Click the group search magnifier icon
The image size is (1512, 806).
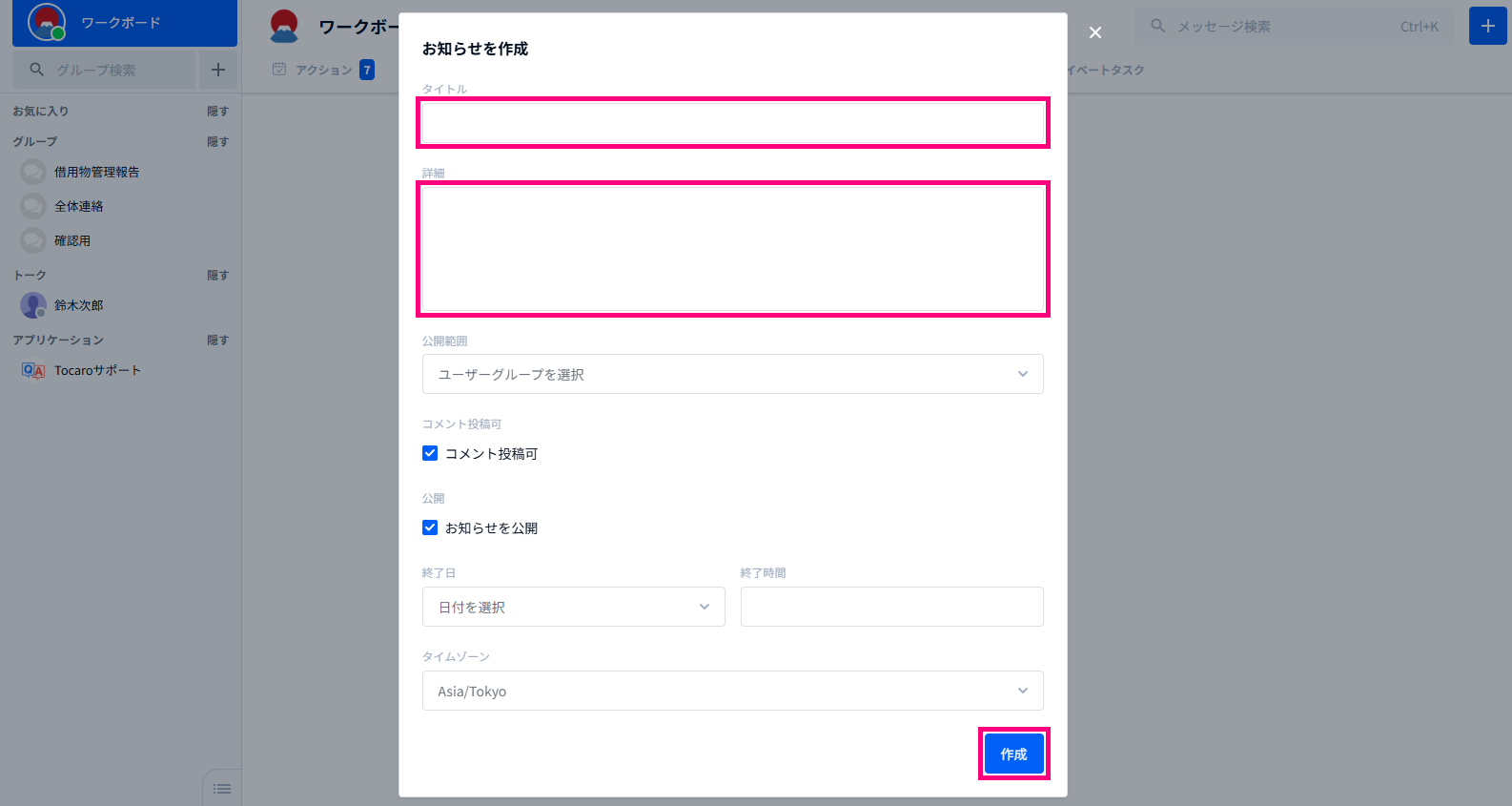[x=37, y=70]
